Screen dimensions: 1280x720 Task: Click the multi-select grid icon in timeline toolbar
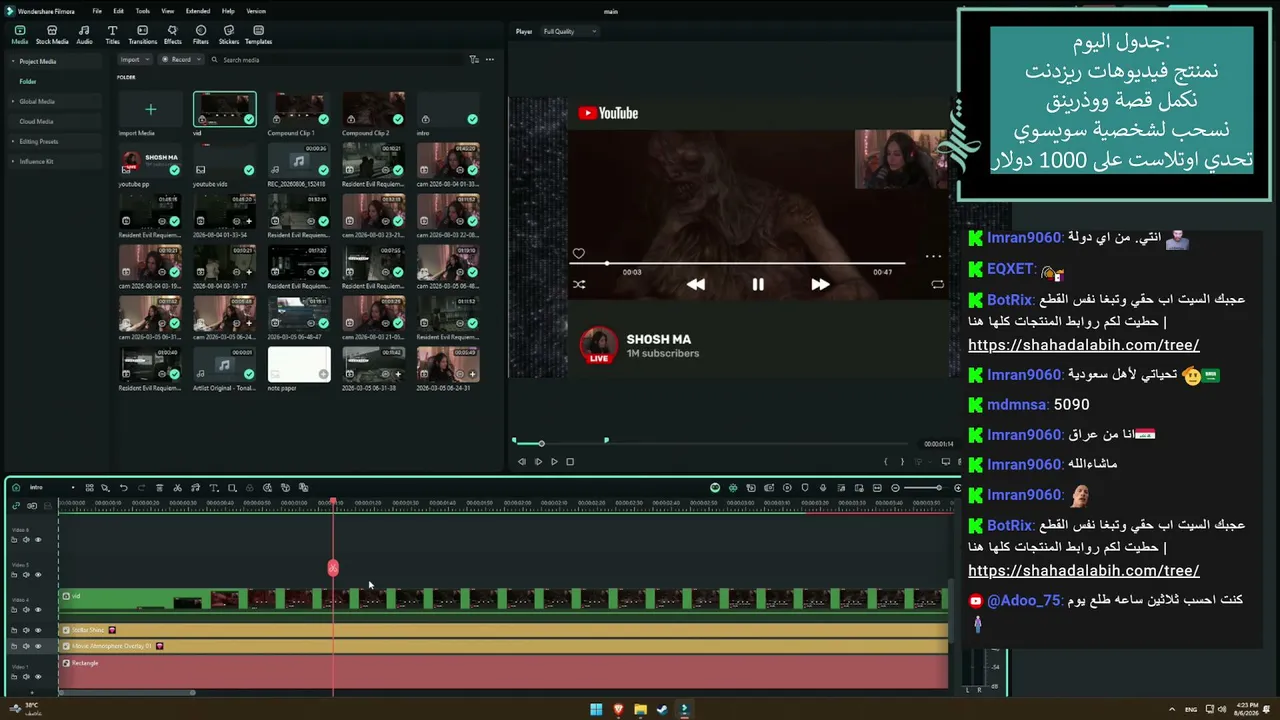tap(89, 488)
